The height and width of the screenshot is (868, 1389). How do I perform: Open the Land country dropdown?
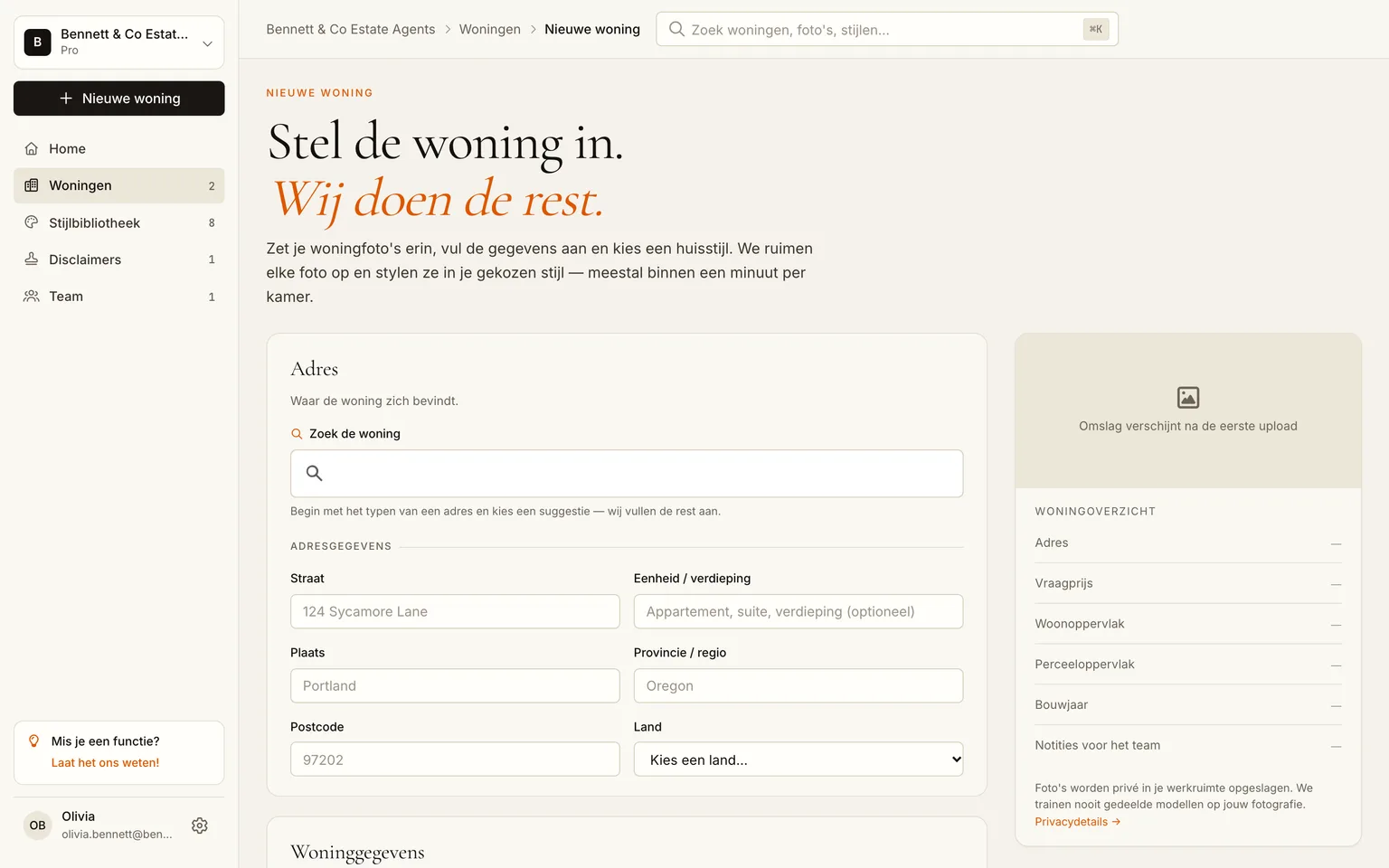[x=798, y=759]
